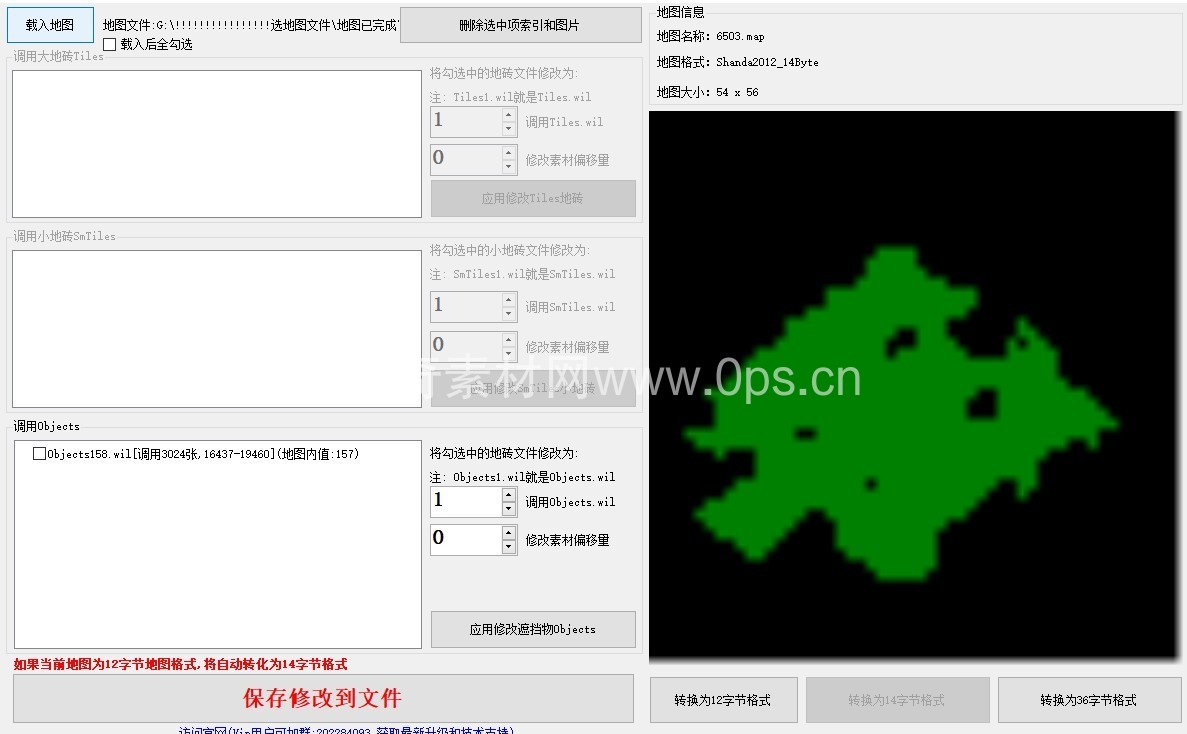The width and height of the screenshot is (1187, 734).
Task: Convert map using 转换为12字节格式 button
Action: tap(723, 700)
